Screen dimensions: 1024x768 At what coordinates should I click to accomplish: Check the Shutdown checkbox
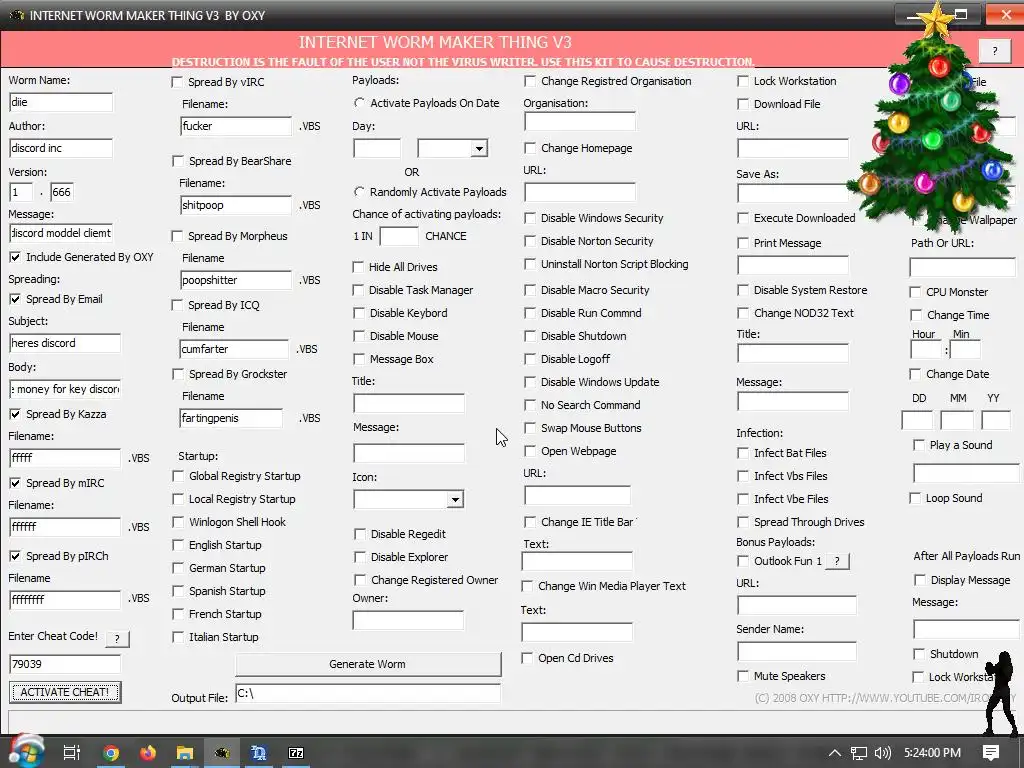tap(918, 654)
